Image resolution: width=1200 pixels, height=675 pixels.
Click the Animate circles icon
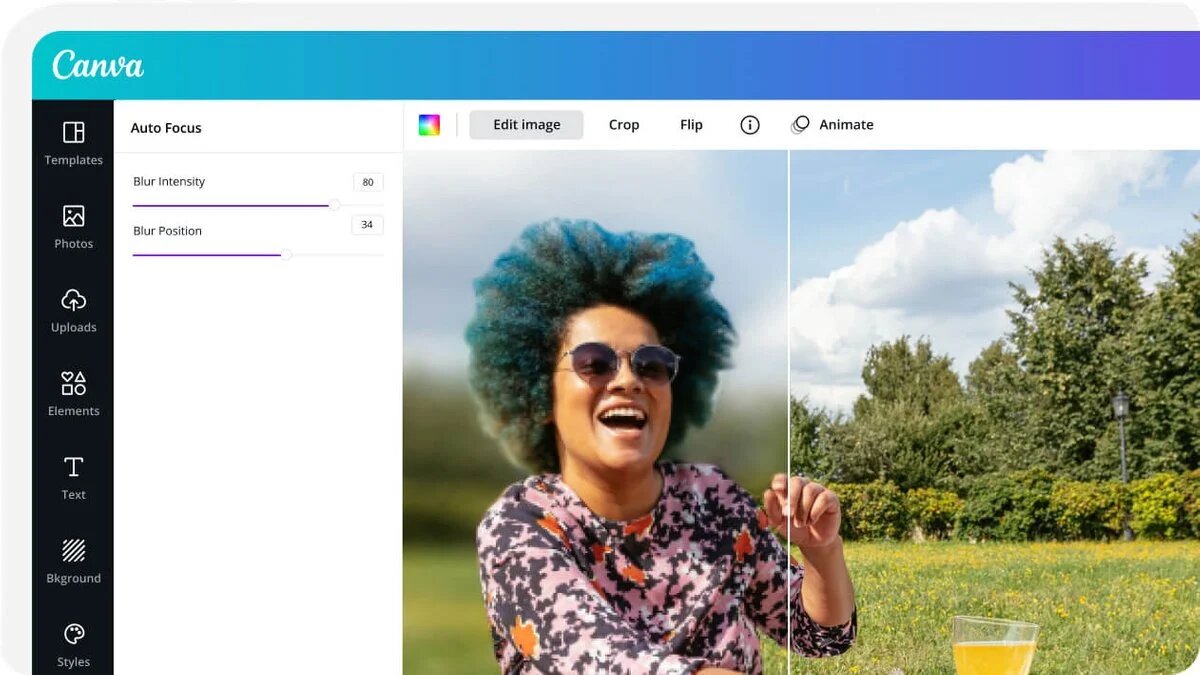tap(800, 125)
